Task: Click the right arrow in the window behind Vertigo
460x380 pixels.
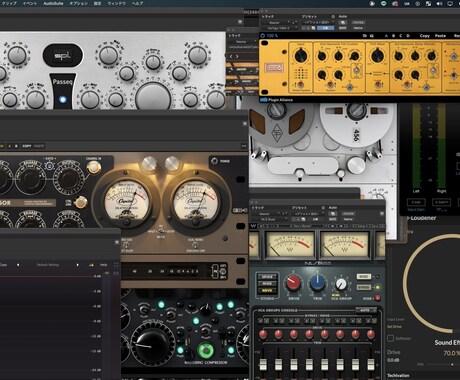Action: pos(237,57)
